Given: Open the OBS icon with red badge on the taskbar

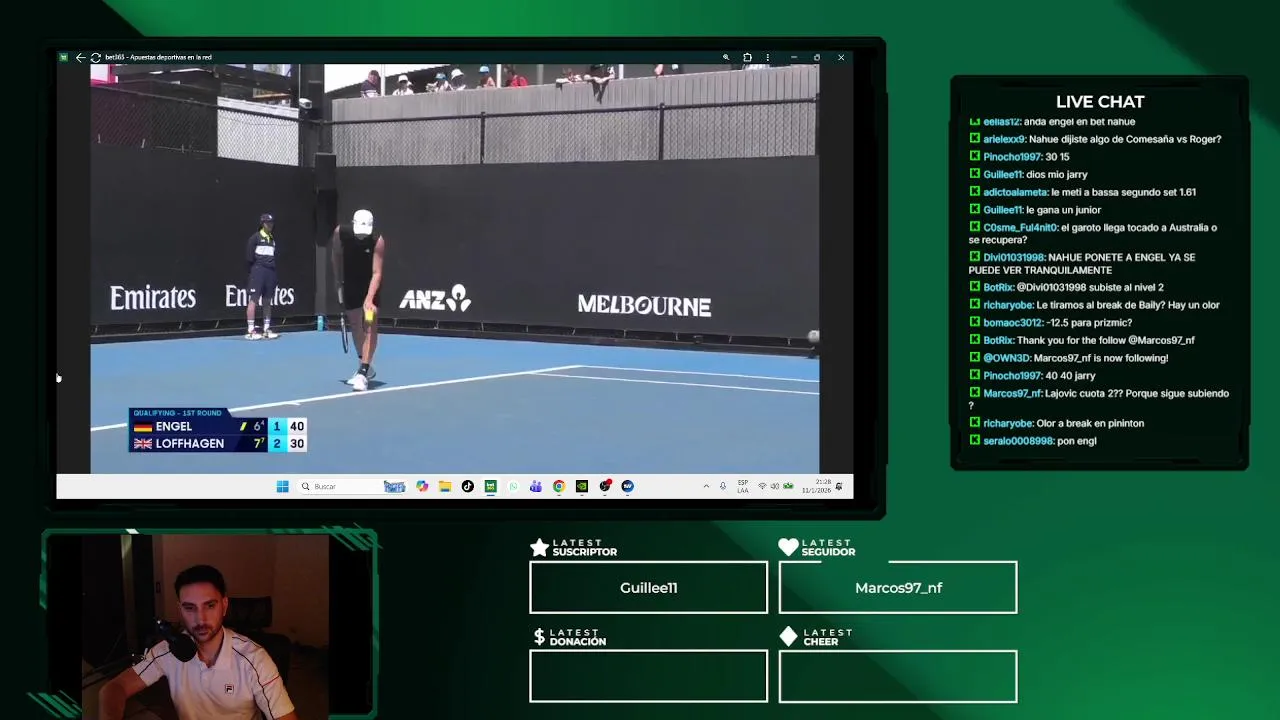Looking at the screenshot, I should 605,486.
